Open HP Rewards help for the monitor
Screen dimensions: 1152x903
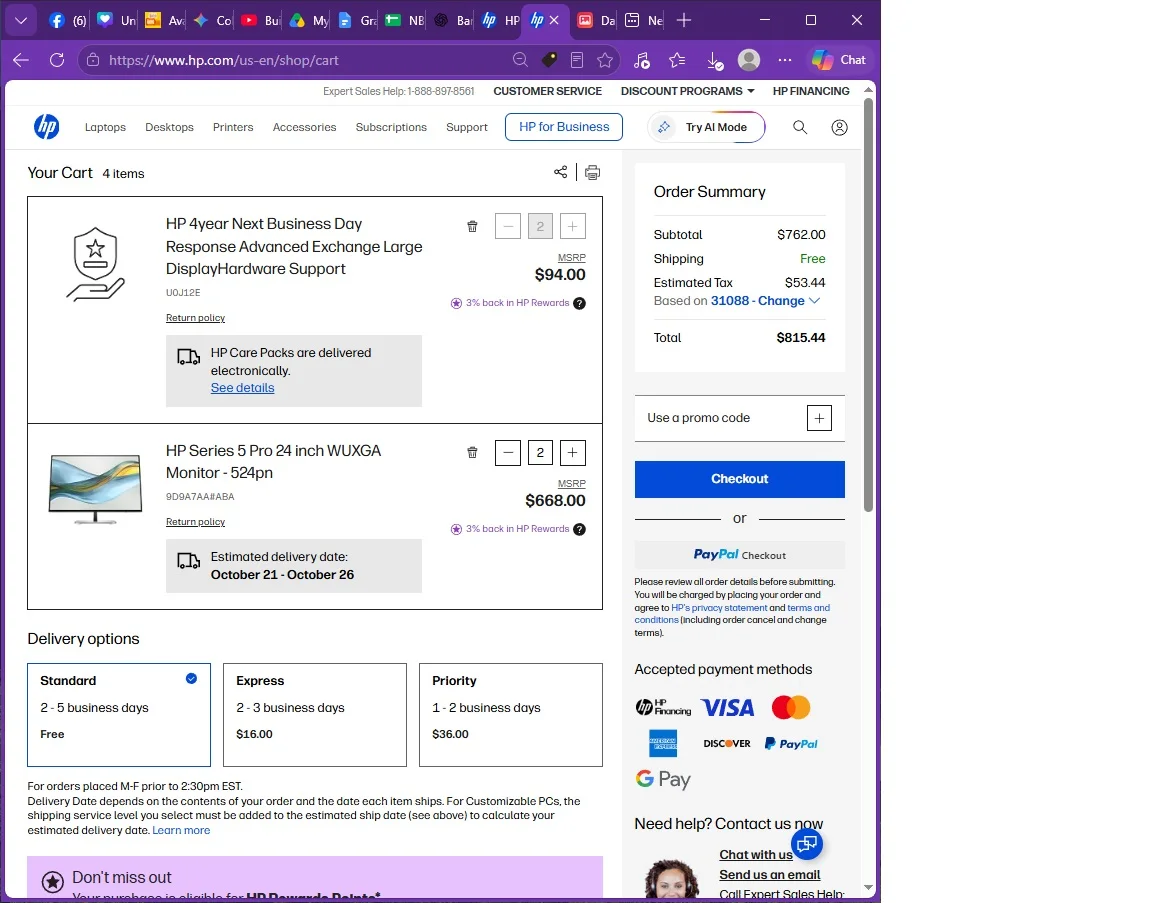click(580, 529)
